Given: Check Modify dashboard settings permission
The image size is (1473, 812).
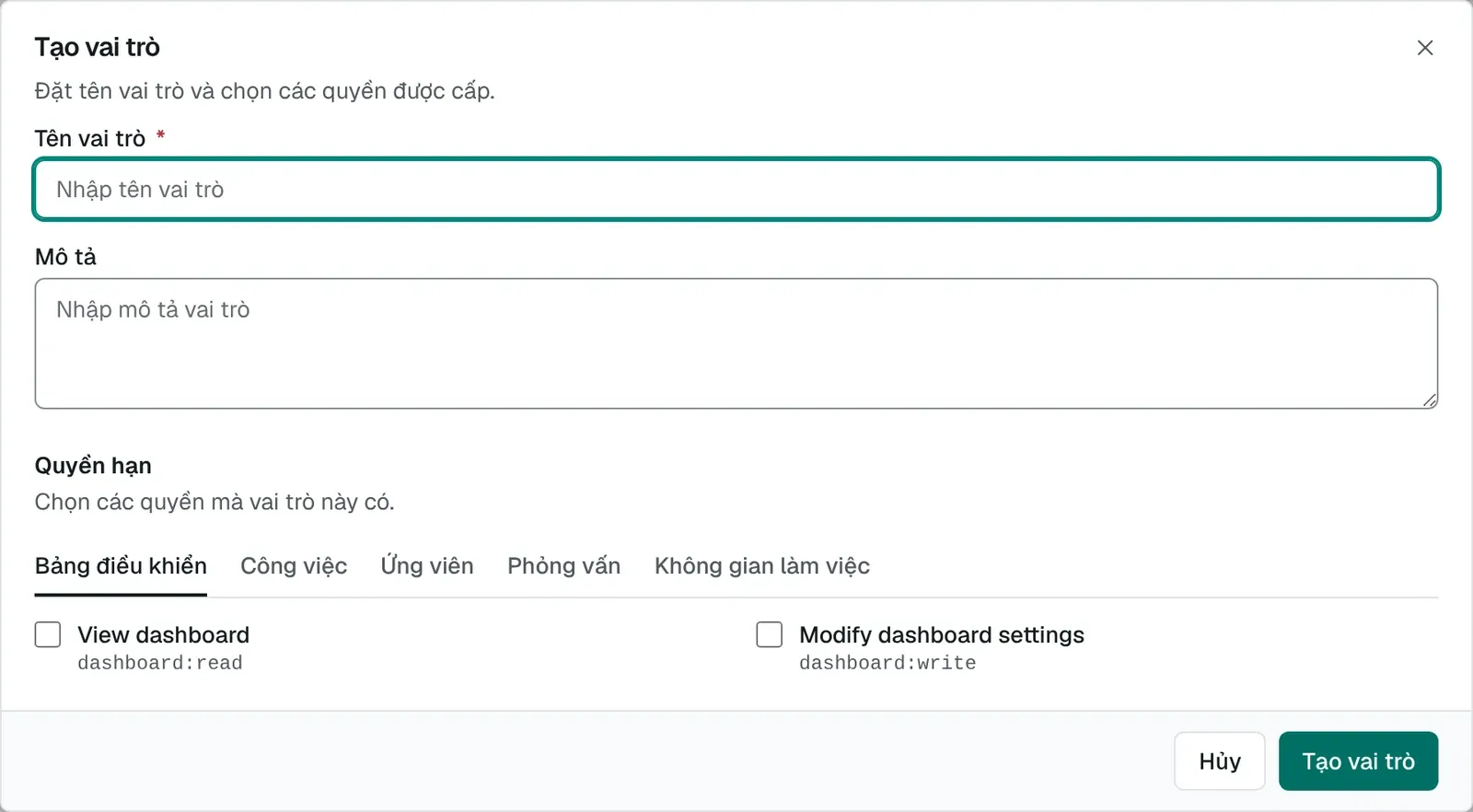Looking at the screenshot, I should pos(770,634).
